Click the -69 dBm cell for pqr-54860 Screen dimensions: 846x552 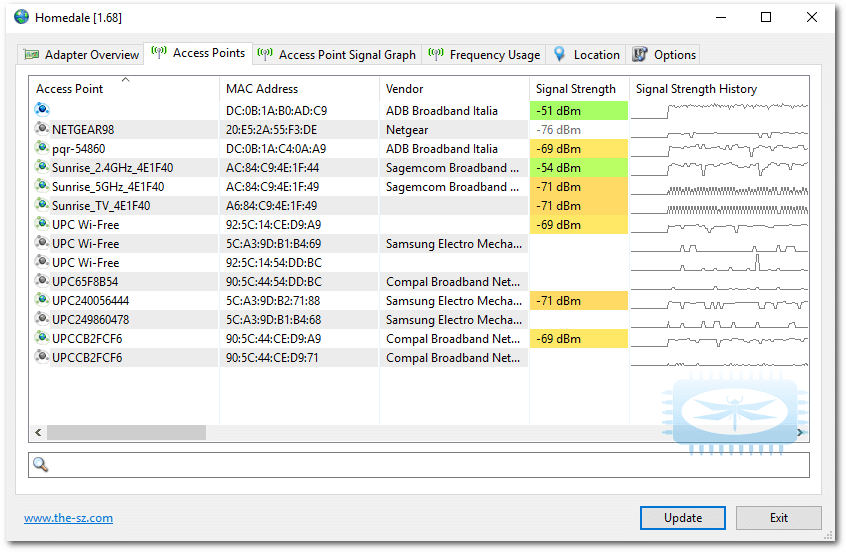point(579,149)
